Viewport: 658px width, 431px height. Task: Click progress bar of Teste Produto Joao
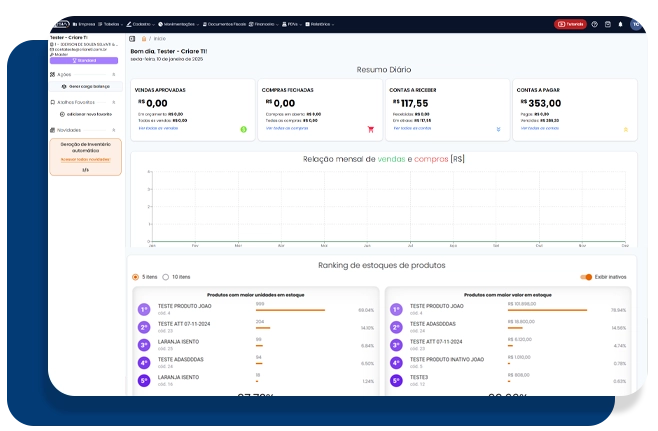[290, 310]
